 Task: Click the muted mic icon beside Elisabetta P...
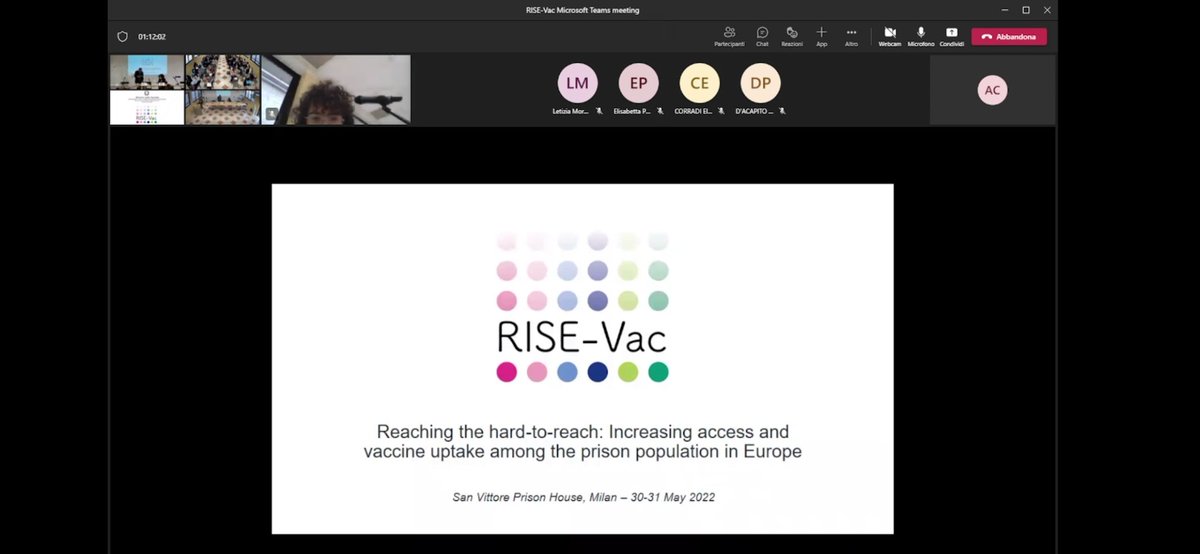point(660,111)
